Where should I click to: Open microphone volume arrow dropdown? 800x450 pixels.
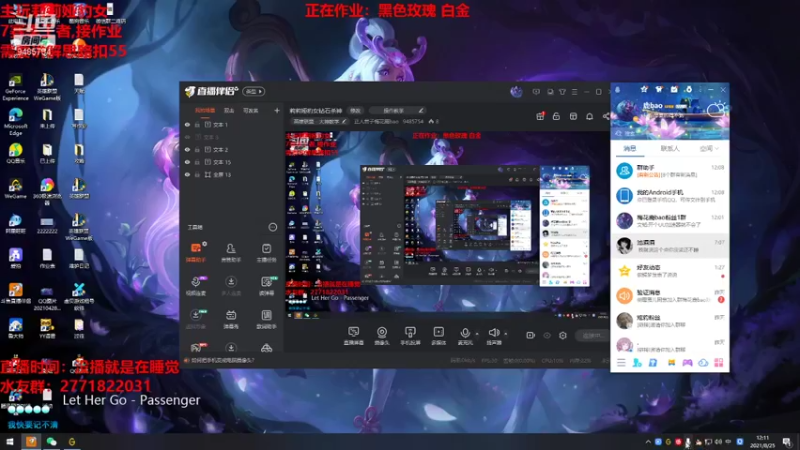tap(477, 334)
